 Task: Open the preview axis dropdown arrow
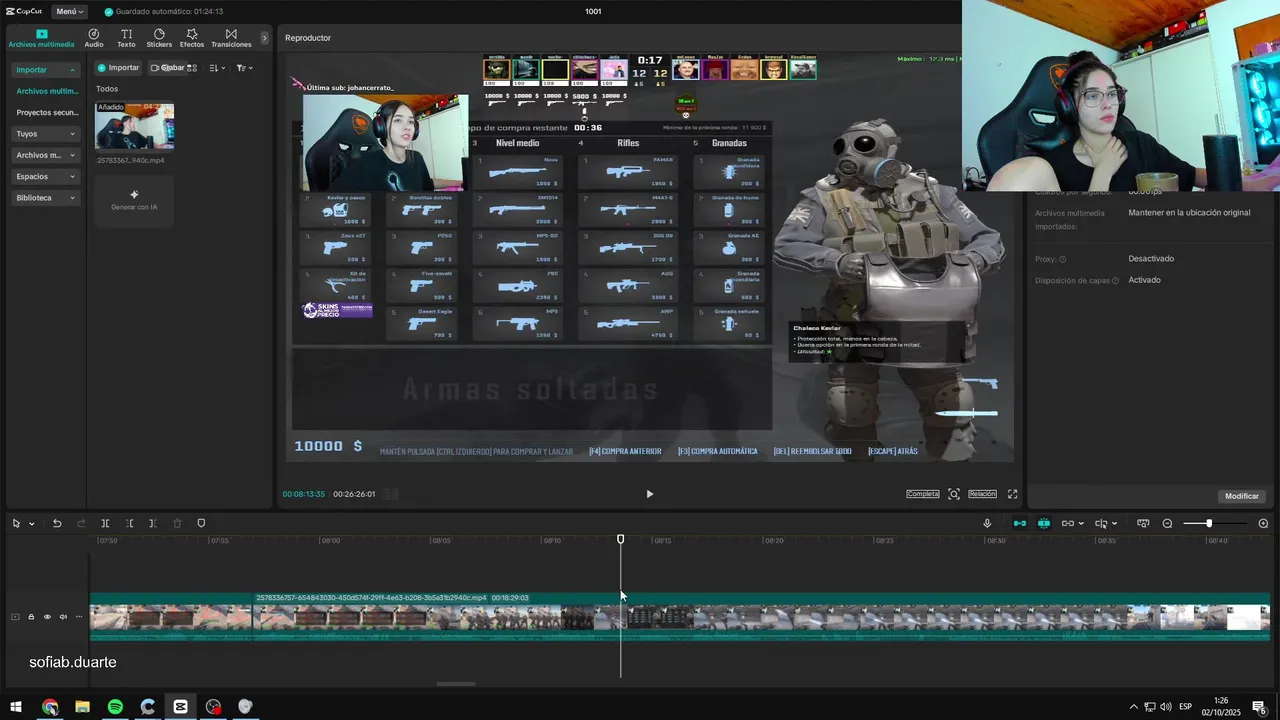[1115, 524]
